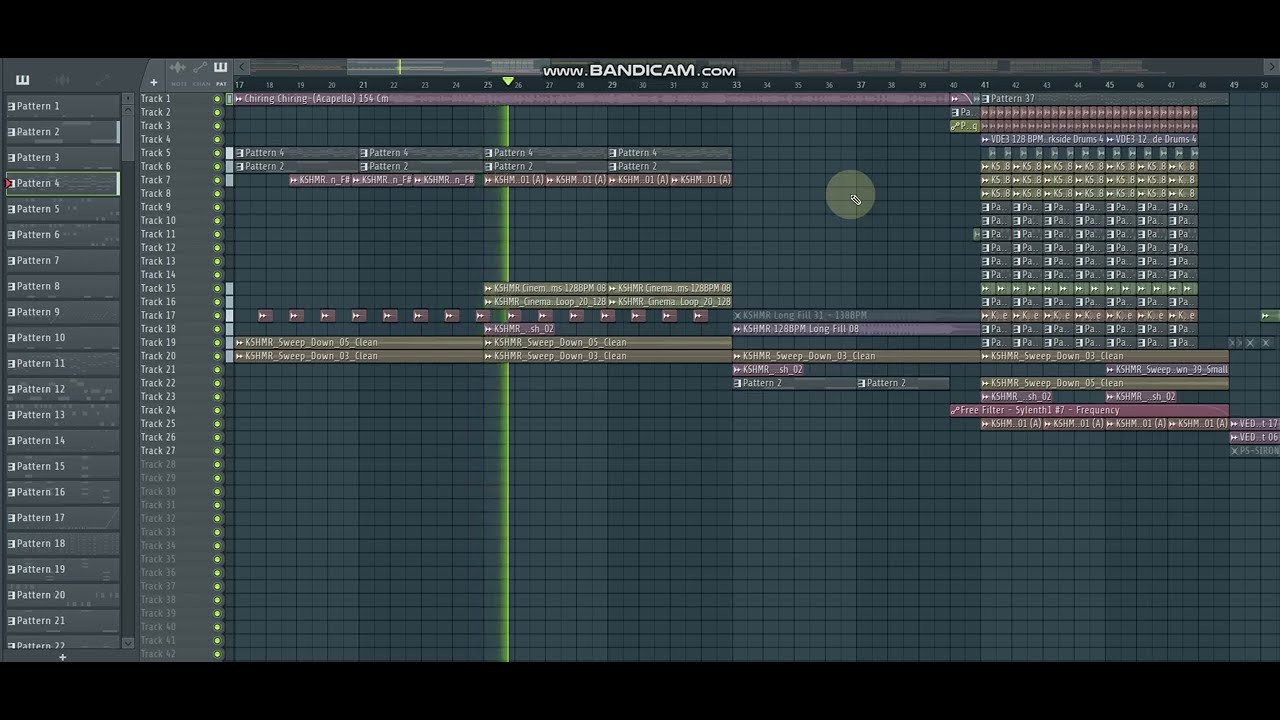The height and width of the screenshot is (720, 1280).
Task: Switch playlist focus to NOTE waveform icon
Action: click(x=178, y=68)
